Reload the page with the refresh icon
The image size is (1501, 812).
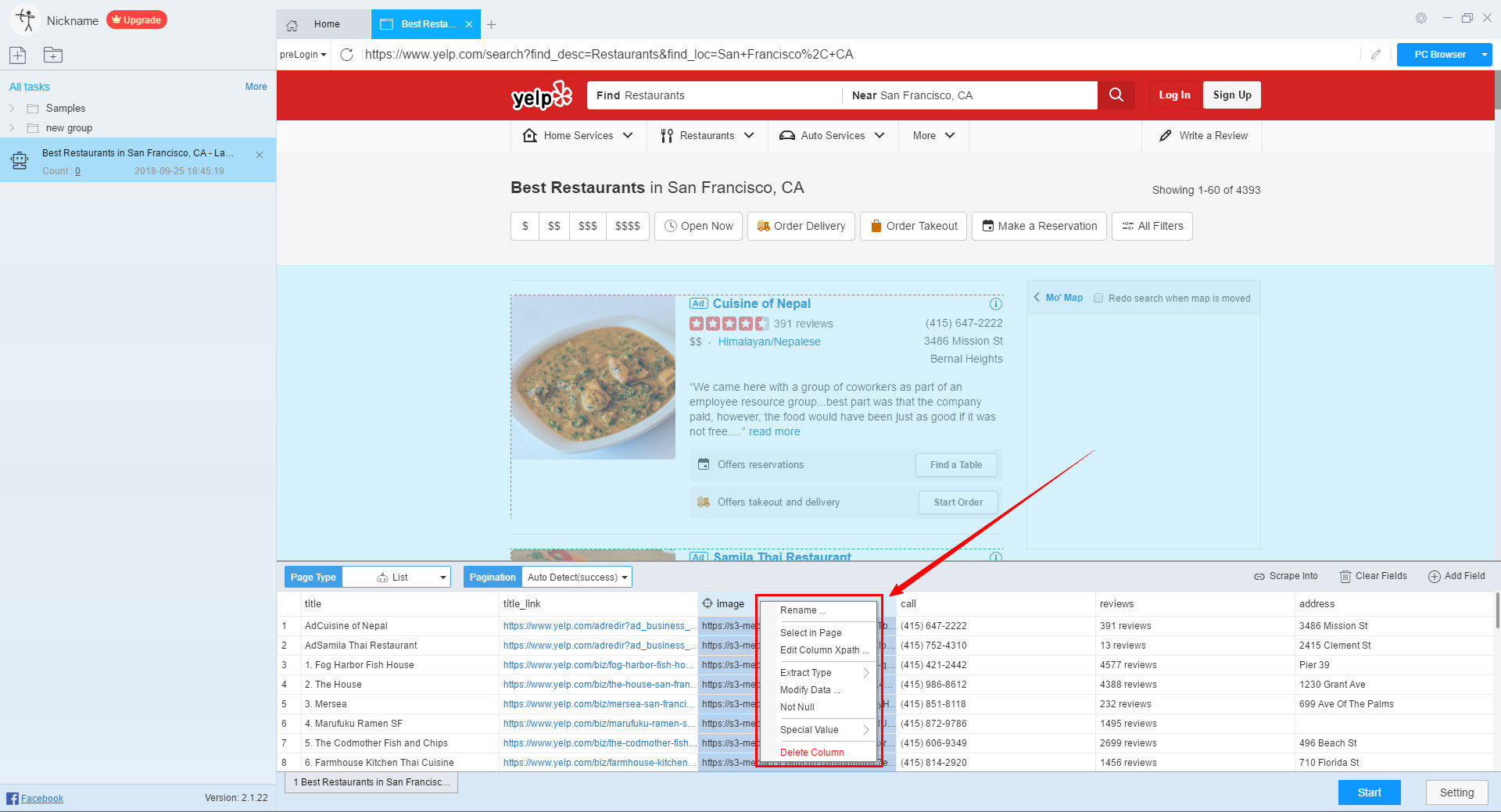[347, 55]
